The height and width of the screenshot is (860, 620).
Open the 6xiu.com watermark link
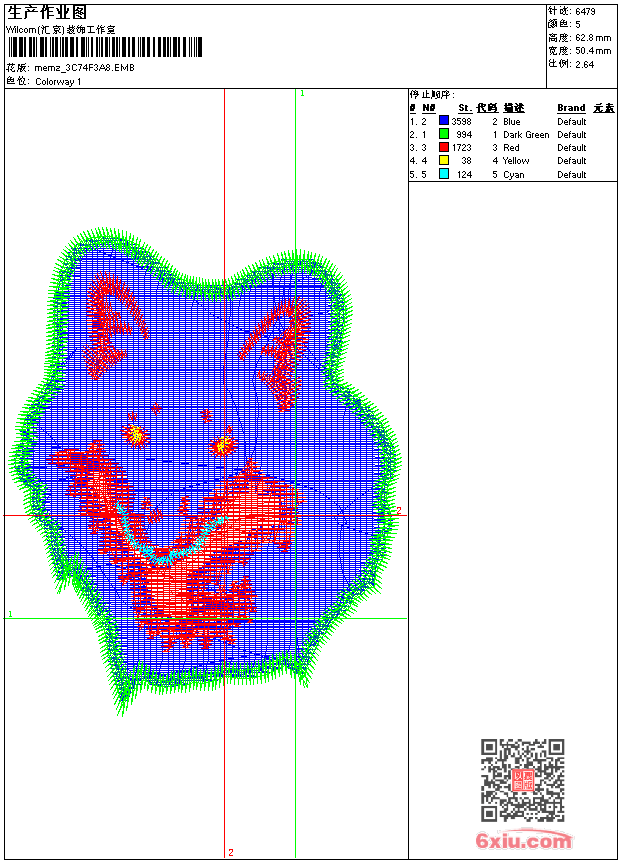[x=523, y=840]
